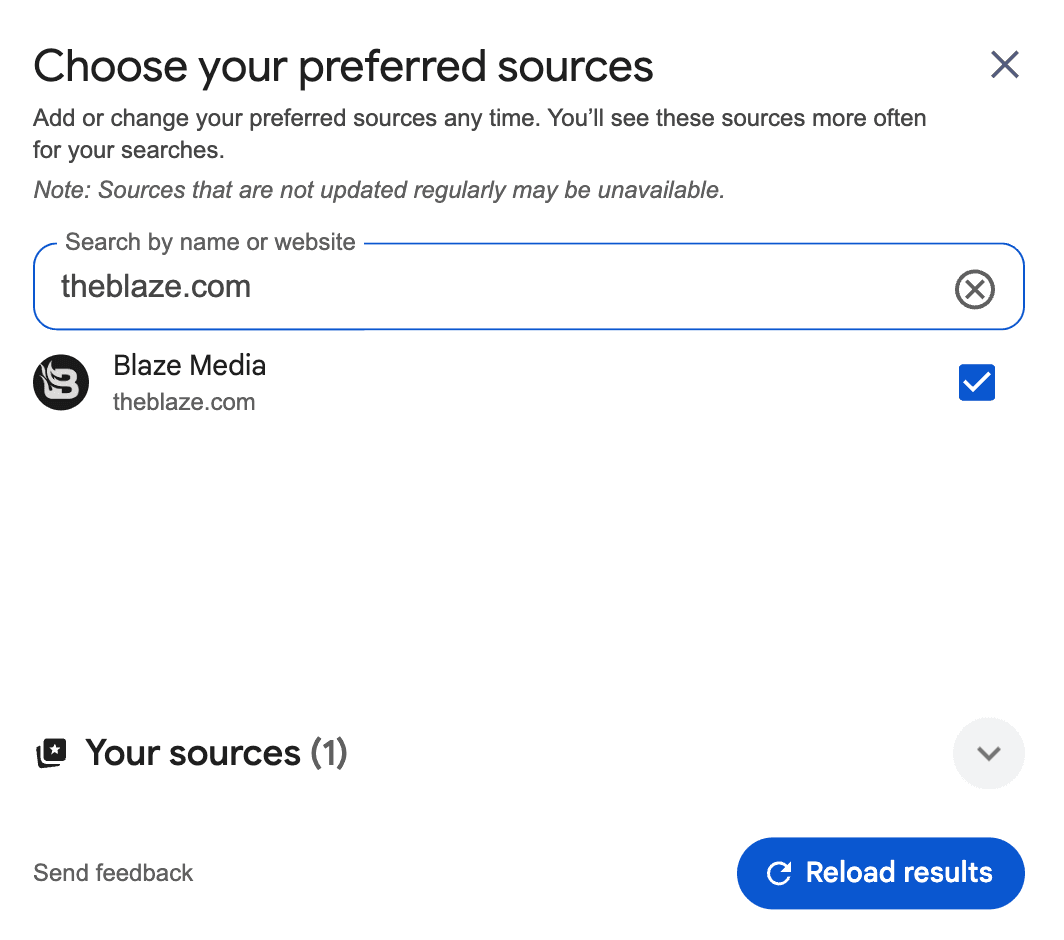
Task: Clear the search field text
Action: (975, 289)
